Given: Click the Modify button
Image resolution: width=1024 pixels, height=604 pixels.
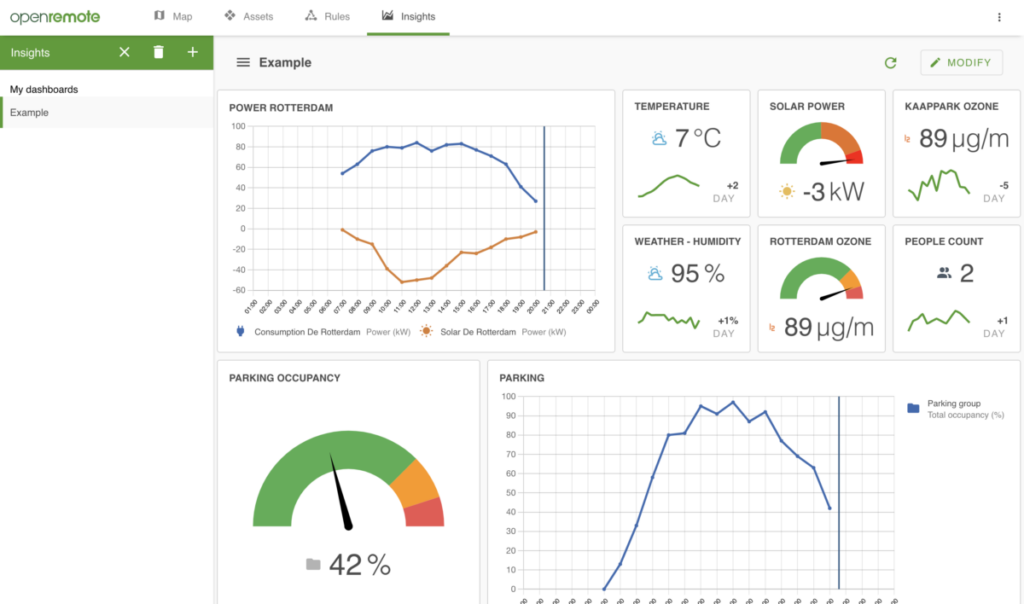Looking at the screenshot, I should click(x=960, y=63).
